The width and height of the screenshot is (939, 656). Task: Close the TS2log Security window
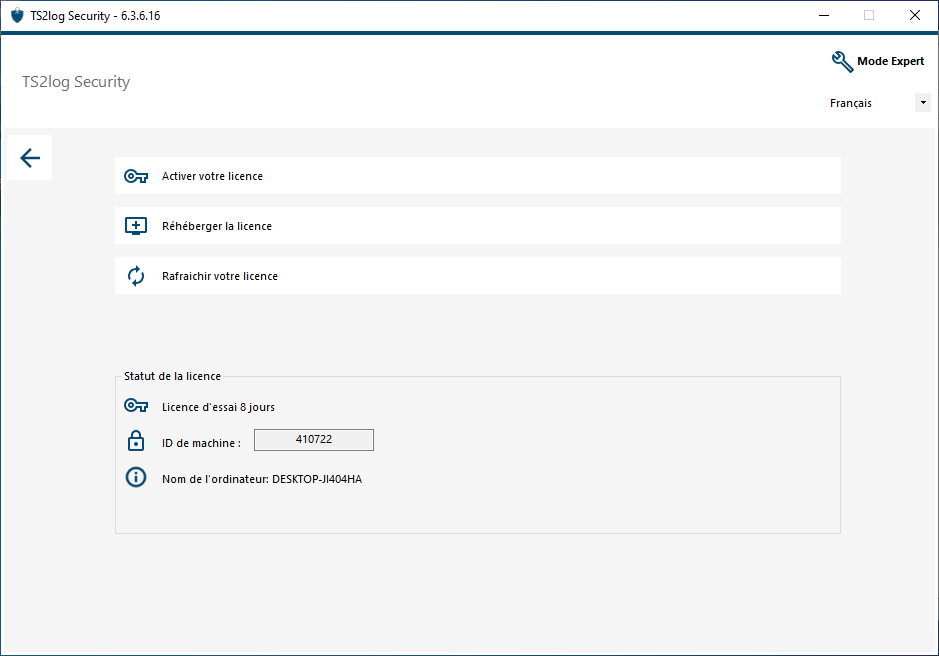point(914,16)
